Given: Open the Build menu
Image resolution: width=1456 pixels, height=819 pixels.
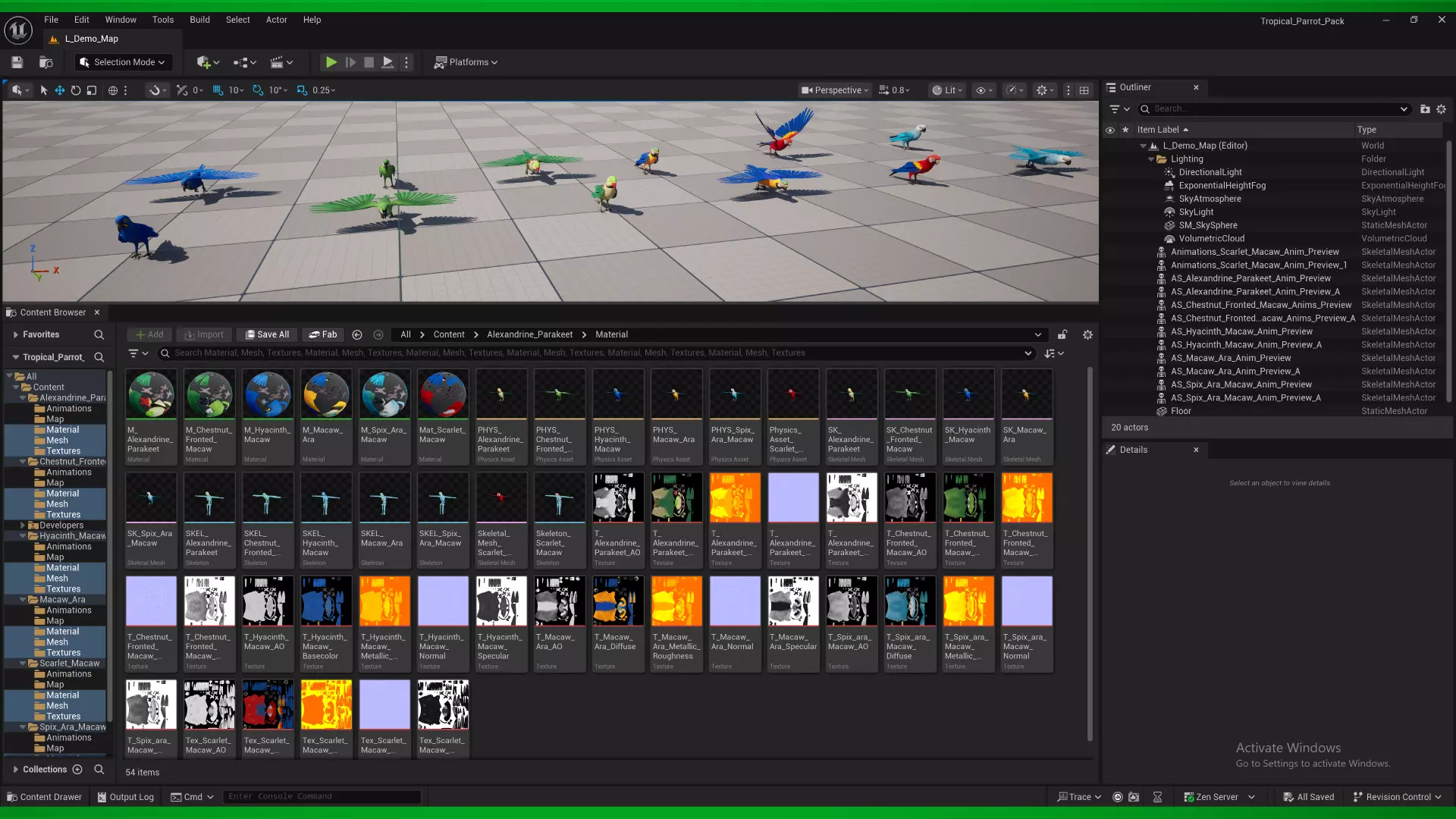Looking at the screenshot, I should coord(199,20).
